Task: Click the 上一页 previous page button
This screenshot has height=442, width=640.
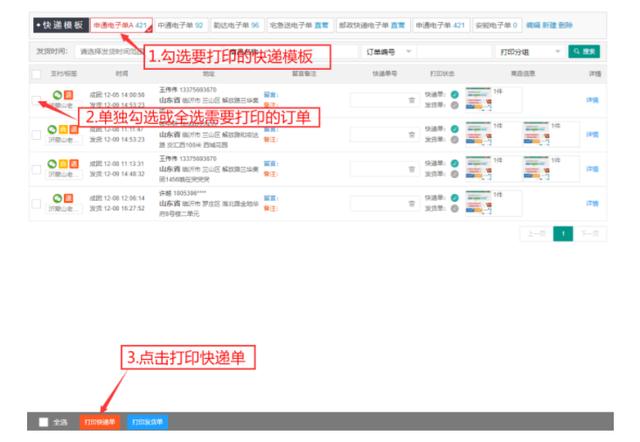Action: coord(536,234)
